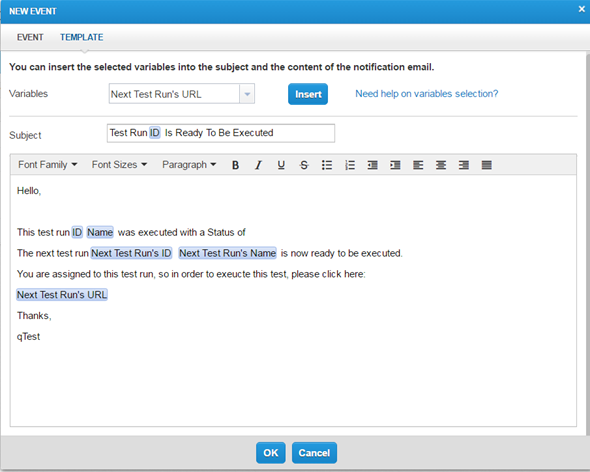Switch to the EVENT tab
The height and width of the screenshot is (472, 590).
(30, 37)
